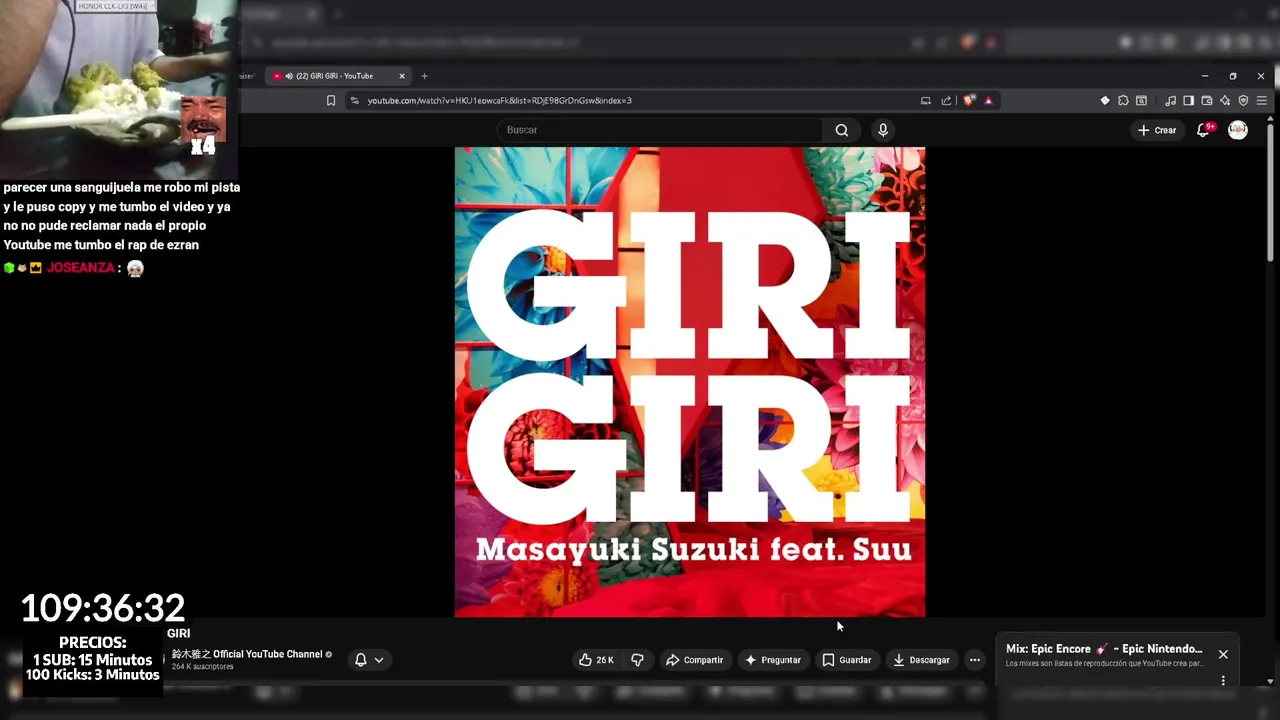1280x720 pixels.
Task: Click the Leo AI sparkle toolbar icon
Action: click(x=1225, y=100)
